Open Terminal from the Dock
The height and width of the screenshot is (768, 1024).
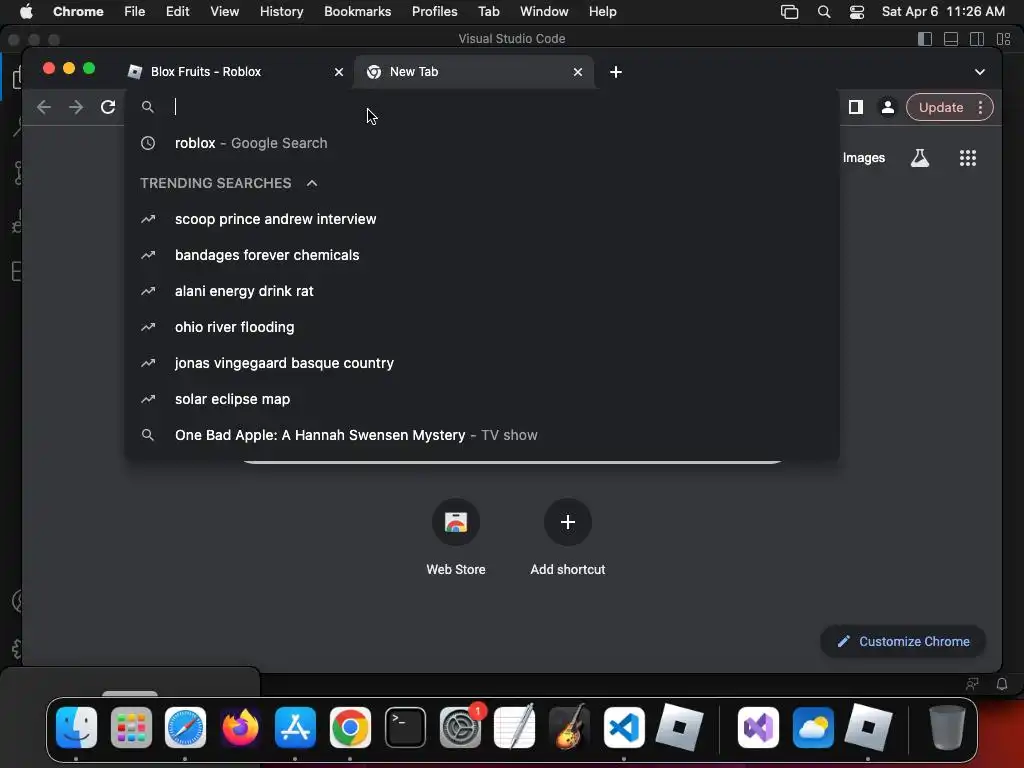tap(405, 727)
